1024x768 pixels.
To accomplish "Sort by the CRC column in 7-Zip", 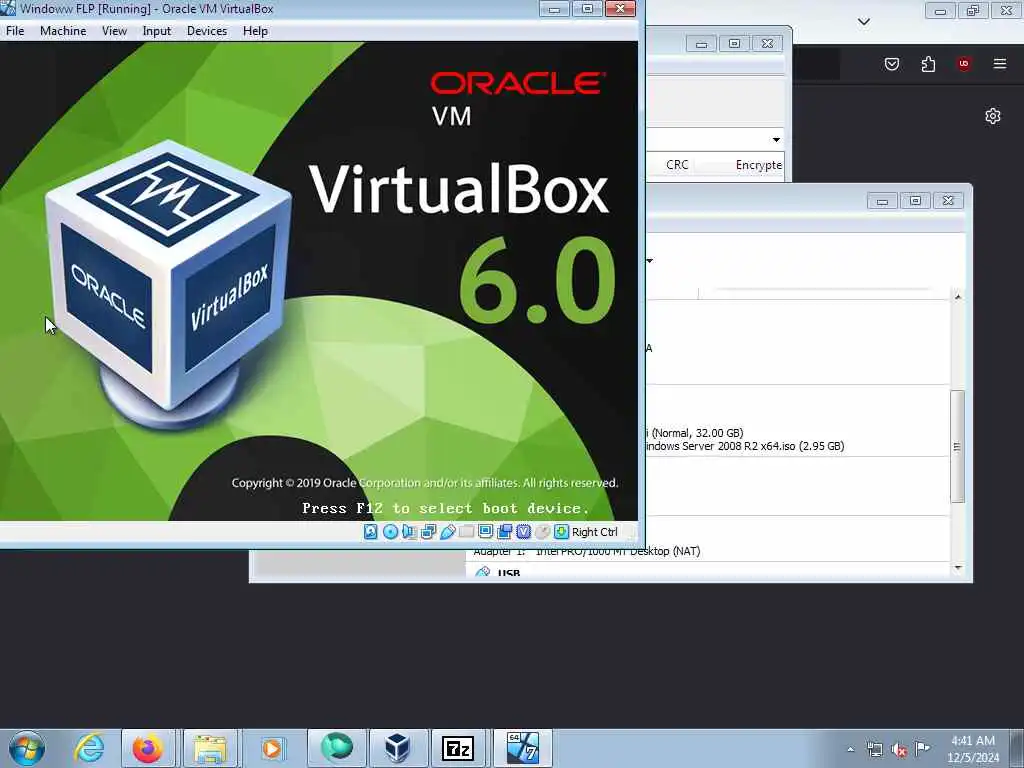I will (677, 165).
